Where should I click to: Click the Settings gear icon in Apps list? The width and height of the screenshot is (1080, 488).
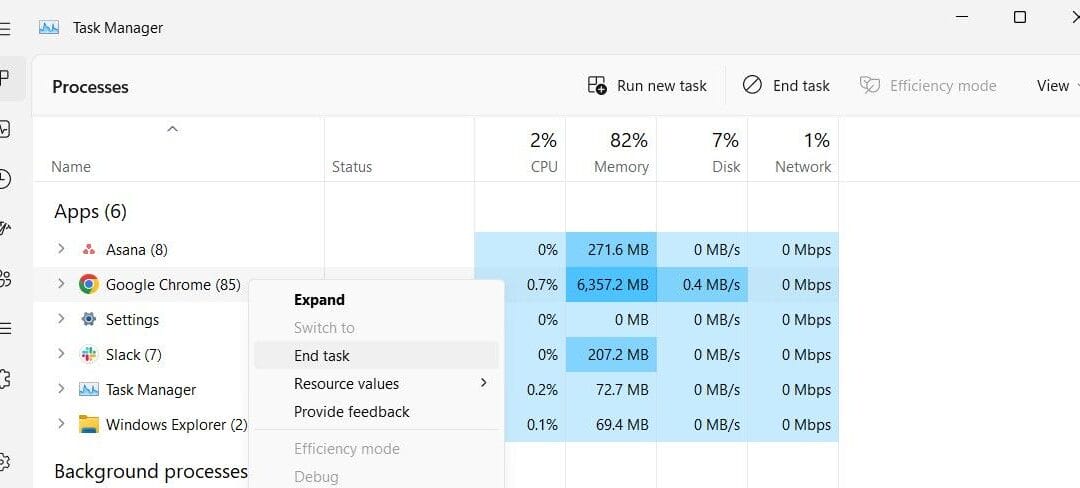pyautogui.click(x=89, y=320)
